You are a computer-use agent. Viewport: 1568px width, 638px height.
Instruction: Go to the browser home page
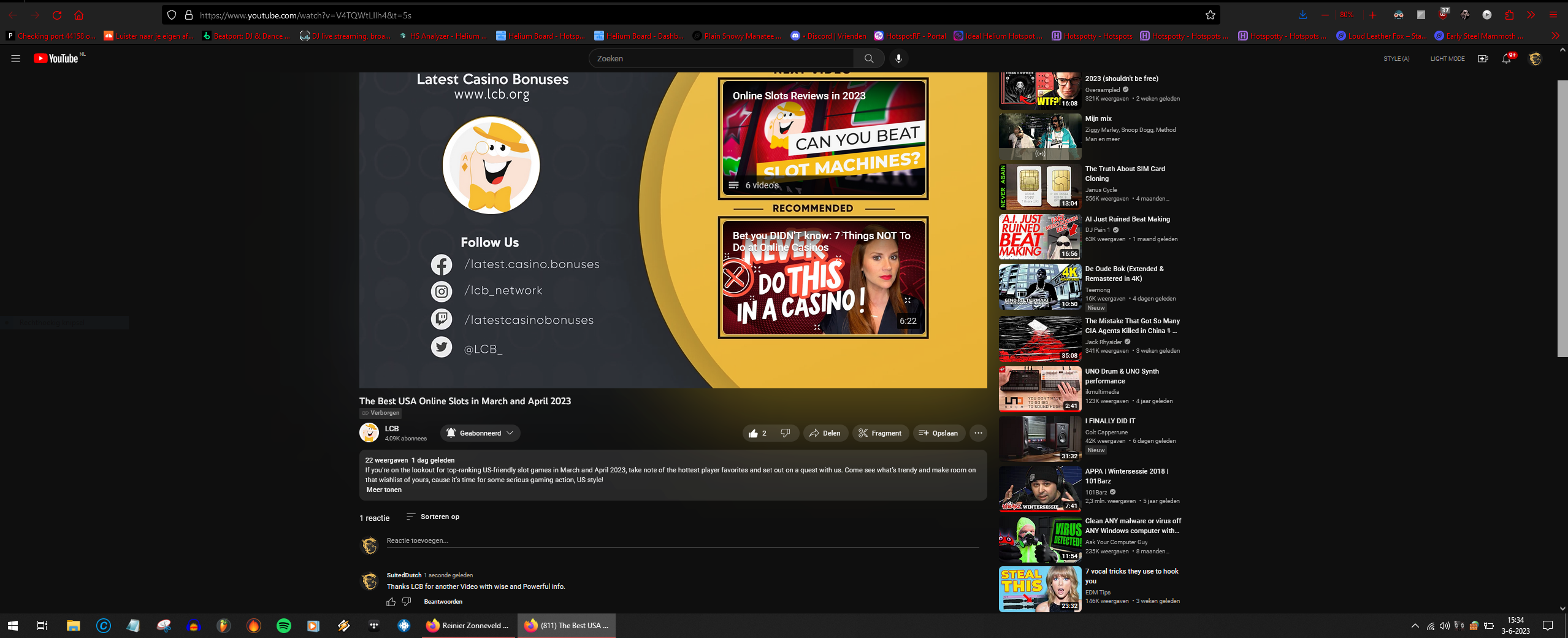tap(78, 15)
